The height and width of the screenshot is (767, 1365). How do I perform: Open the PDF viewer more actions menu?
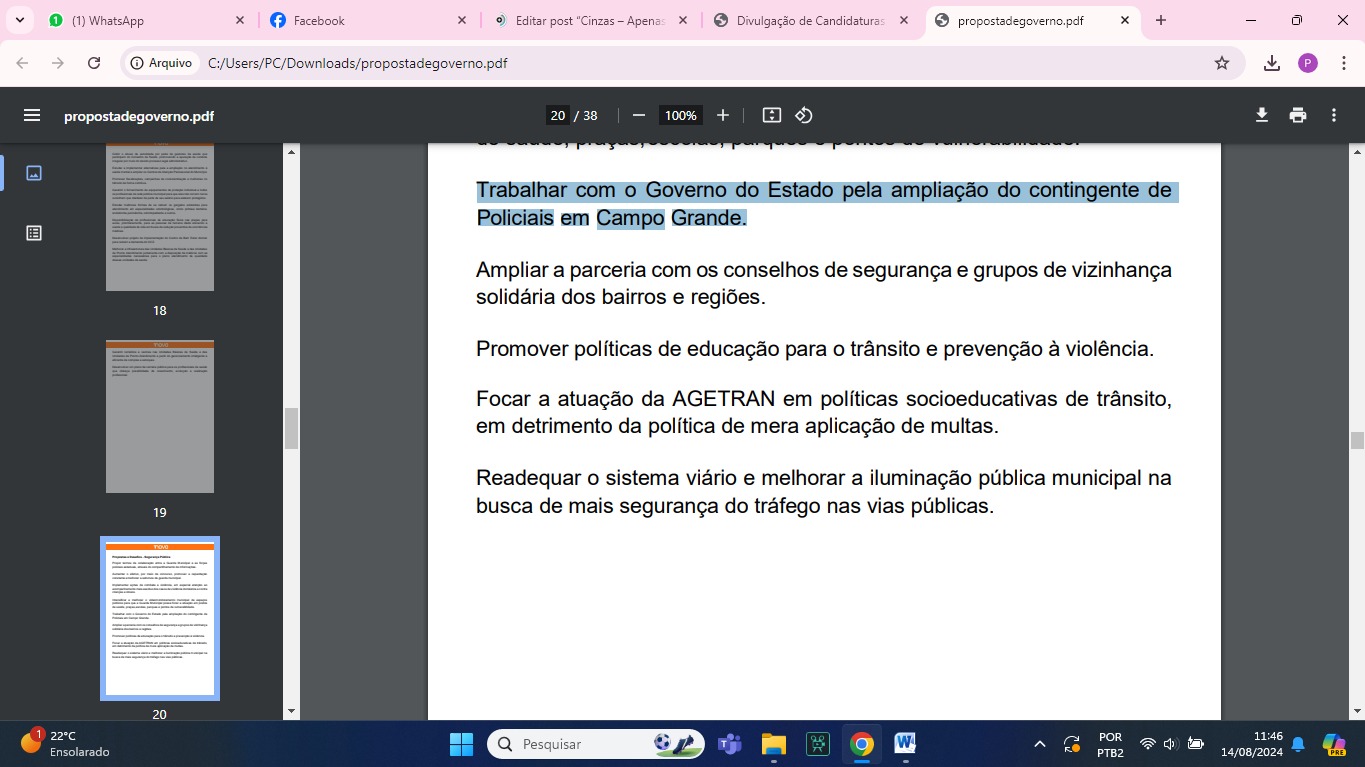point(1334,115)
